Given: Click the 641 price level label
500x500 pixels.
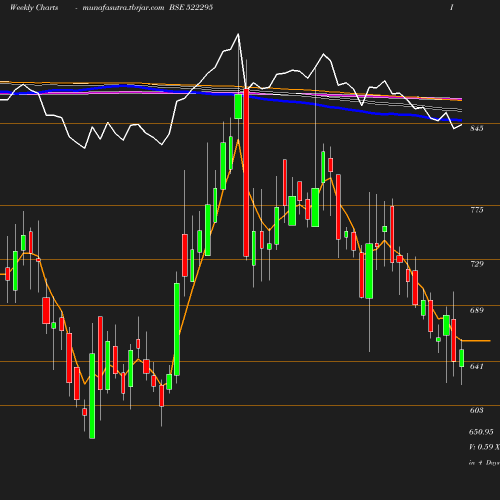Looking at the screenshot, I should coord(477,366).
